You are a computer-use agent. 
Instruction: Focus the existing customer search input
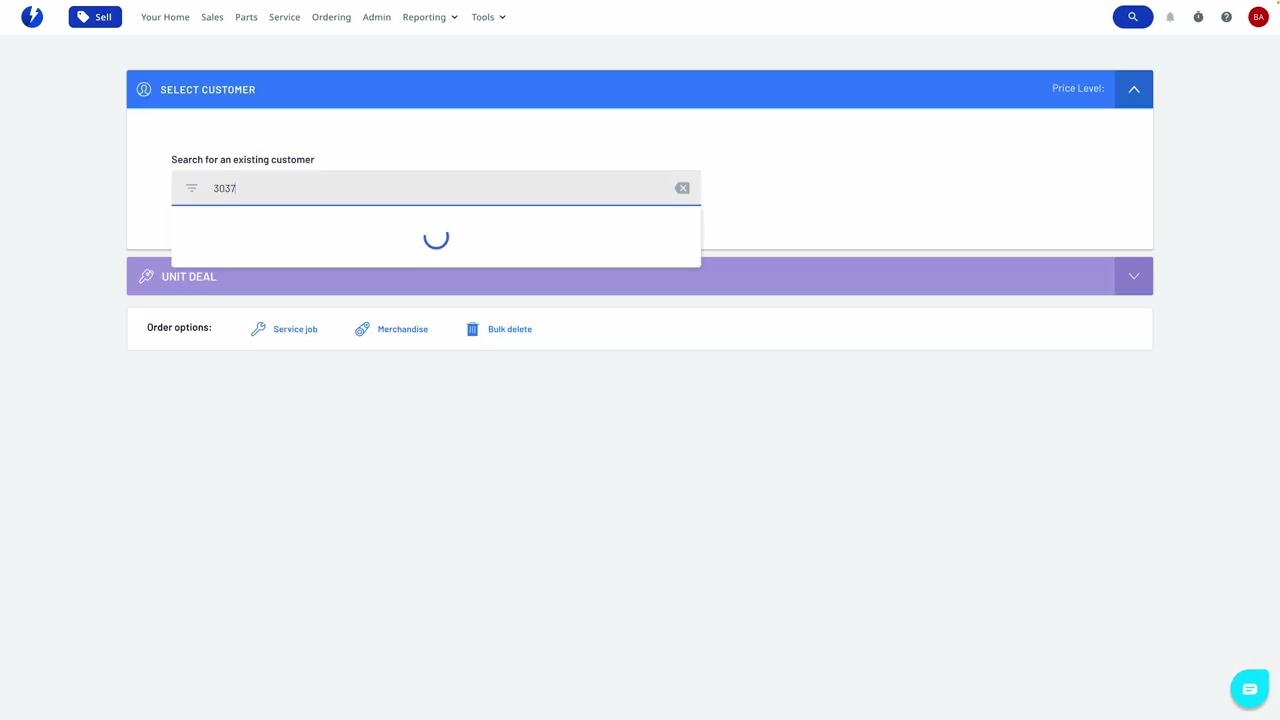[436, 188]
